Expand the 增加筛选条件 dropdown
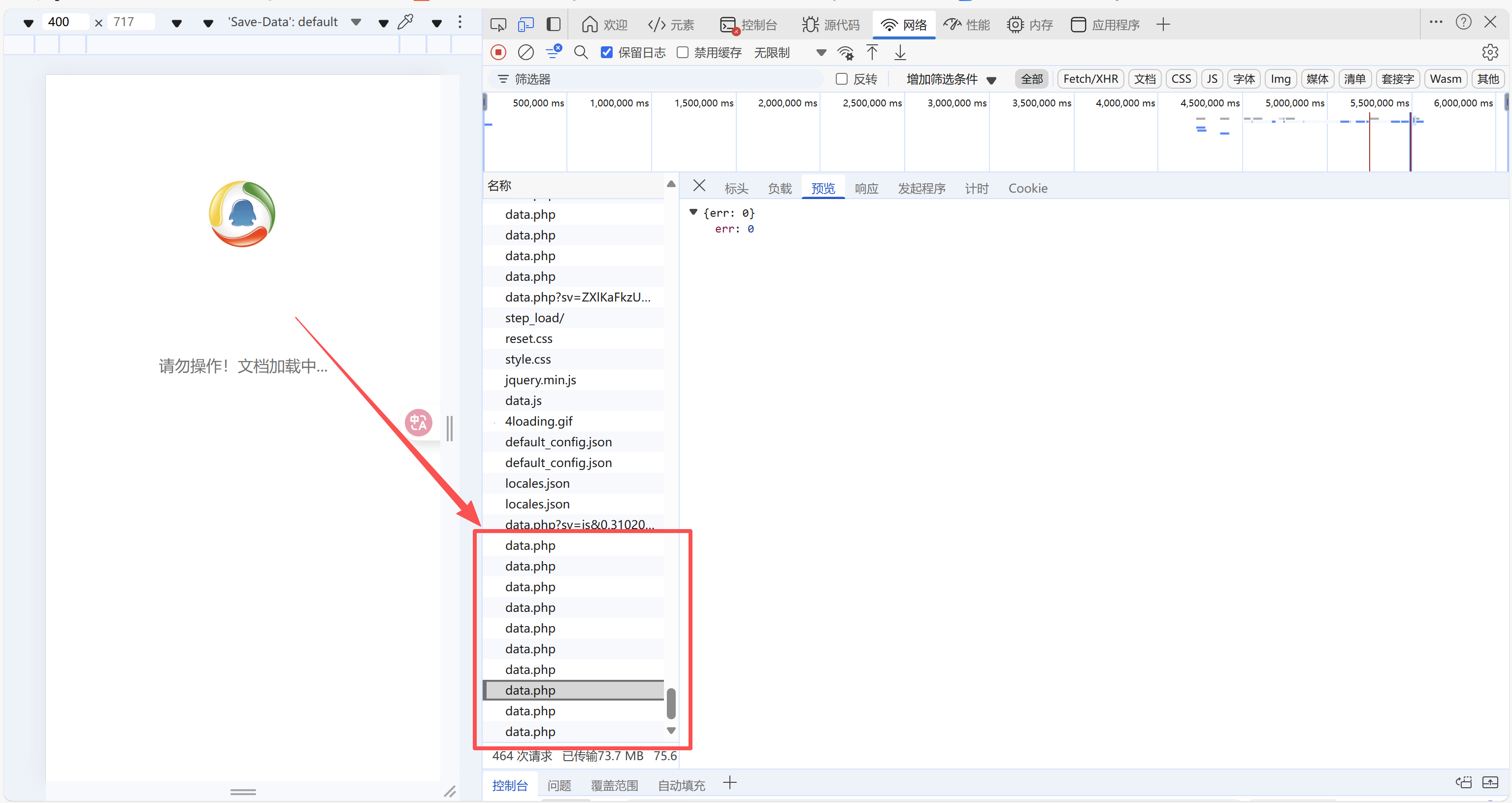 tap(951, 79)
